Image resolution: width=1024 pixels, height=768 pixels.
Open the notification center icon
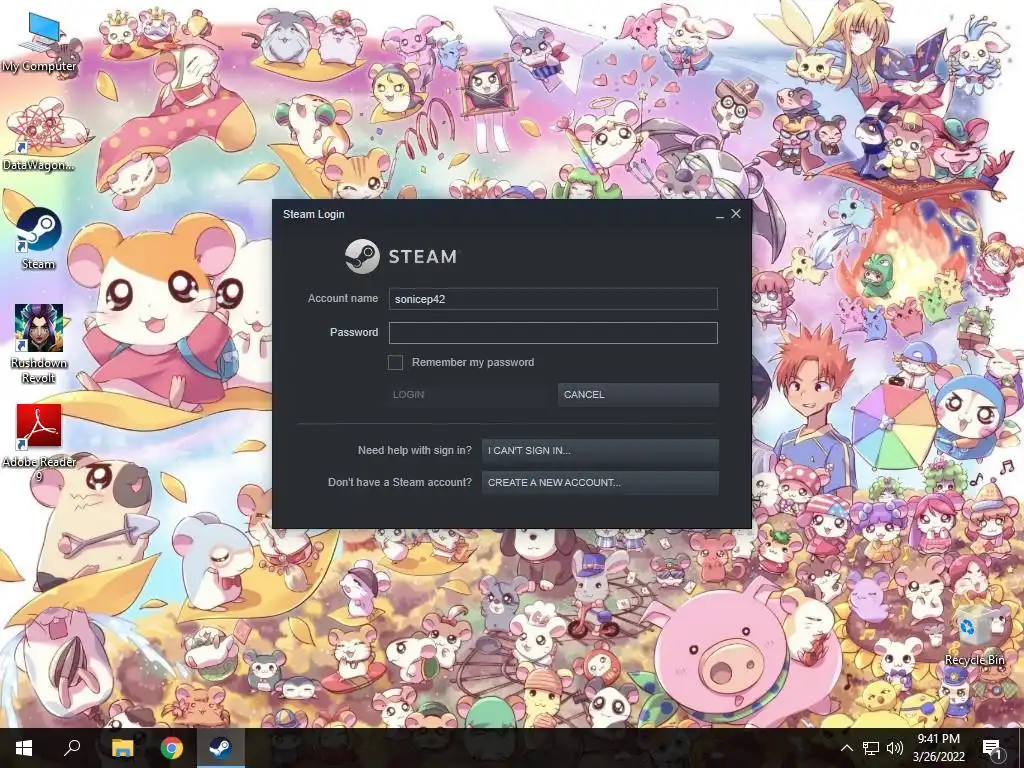[x=992, y=748]
